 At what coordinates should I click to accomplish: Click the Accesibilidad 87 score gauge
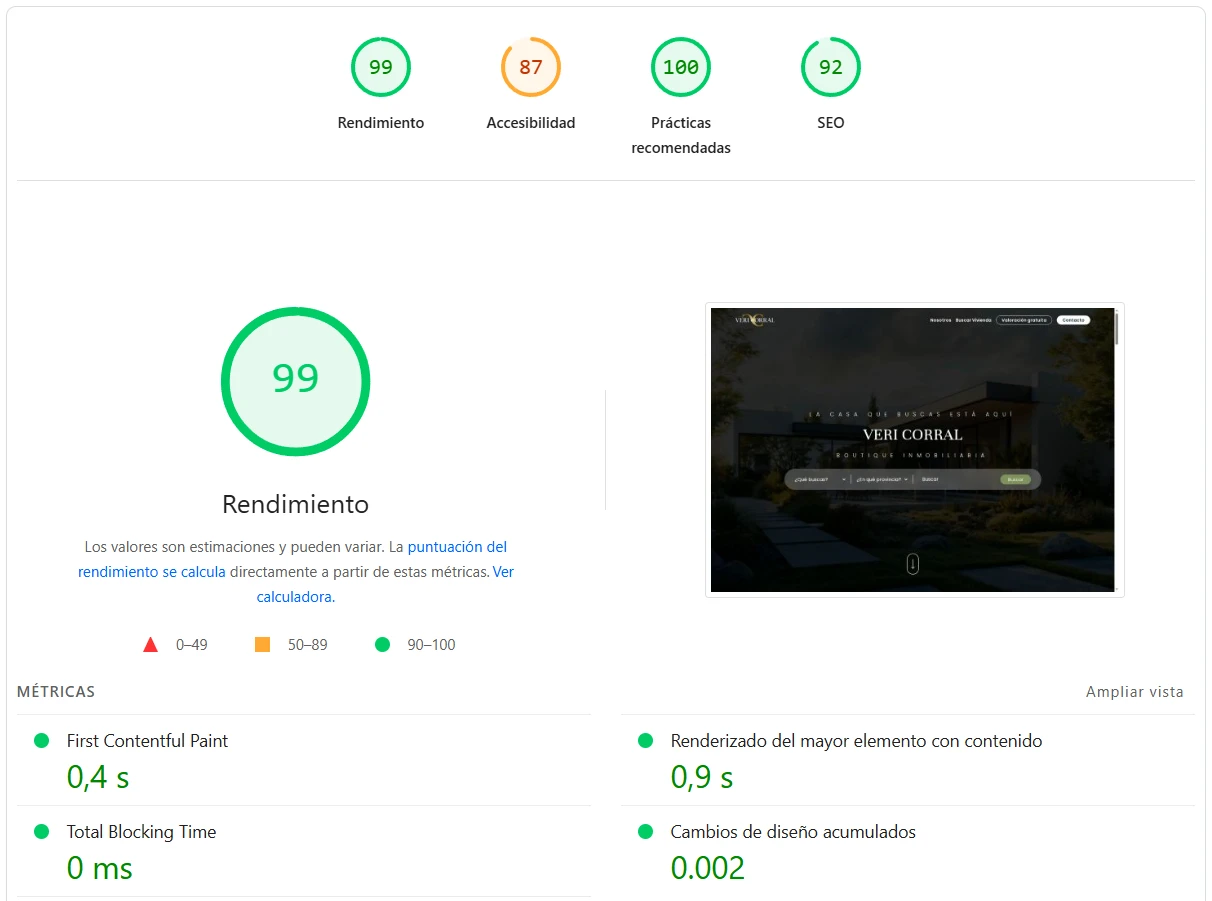pyautogui.click(x=530, y=68)
